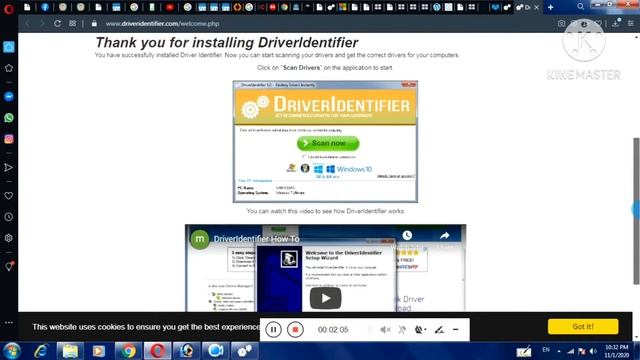Image resolution: width=640 pixels, height=360 pixels.
Task: Open history clock icon in sidebar
Action: coord(9,217)
